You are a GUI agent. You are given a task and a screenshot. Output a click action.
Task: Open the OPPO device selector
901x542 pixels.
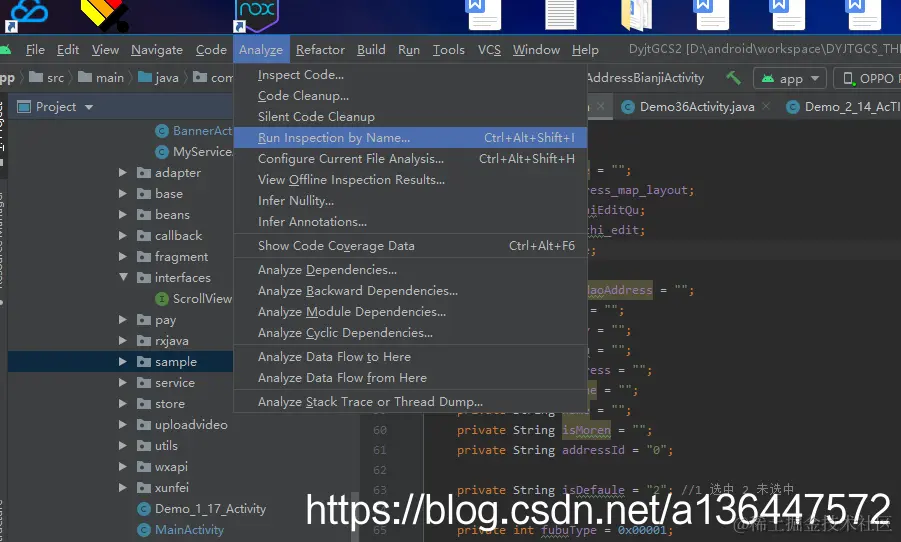click(867, 78)
